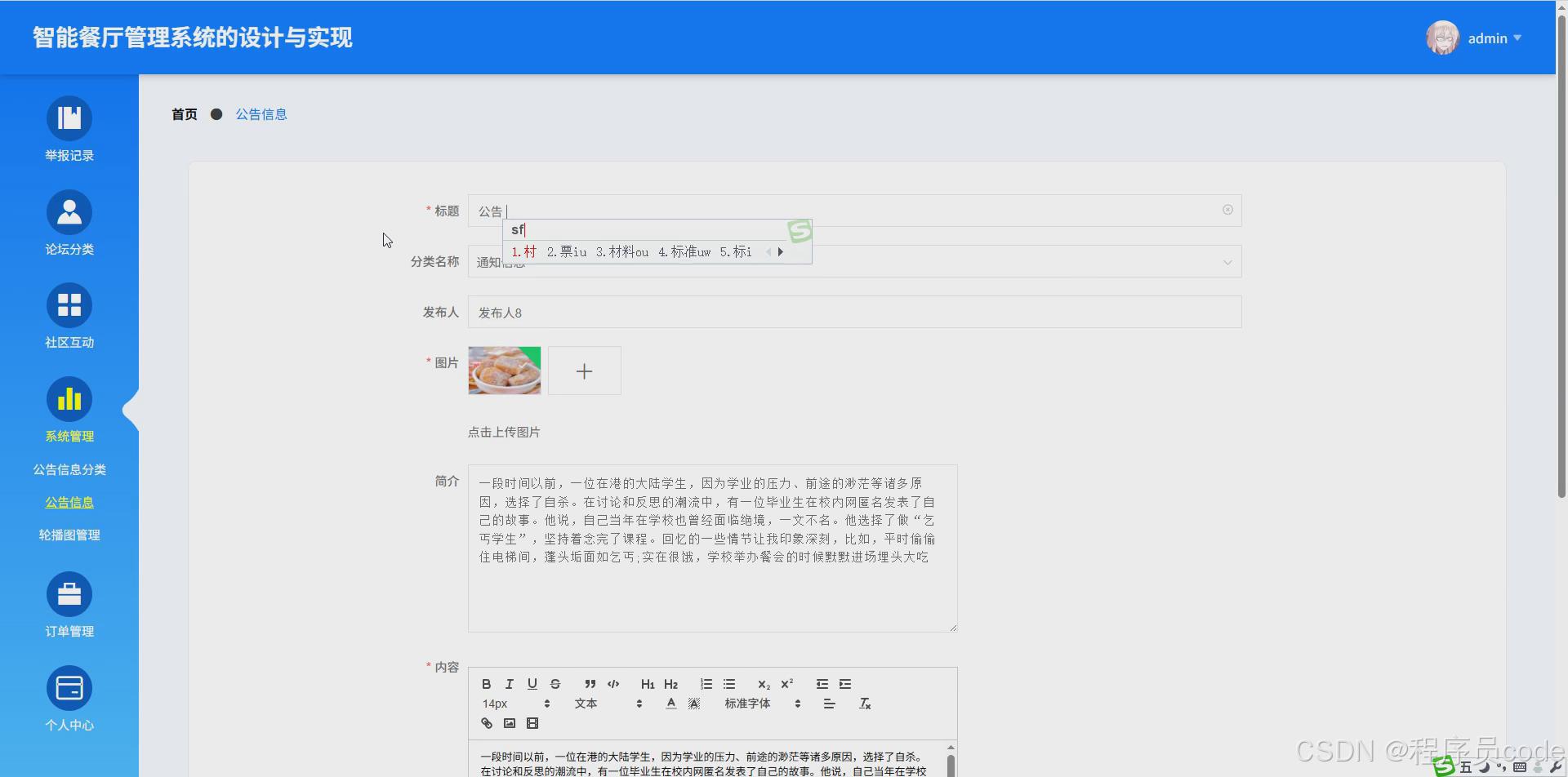Viewport: 1568px width, 777px height.
Task: Open 社区互动 in the sidebar
Action: [69, 315]
